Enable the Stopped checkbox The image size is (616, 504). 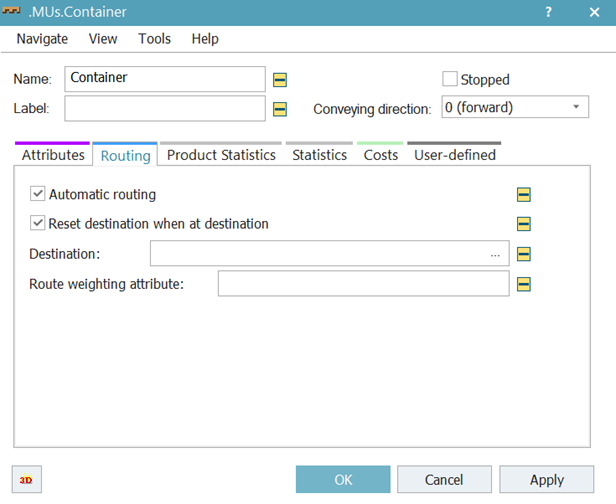click(450, 79)
